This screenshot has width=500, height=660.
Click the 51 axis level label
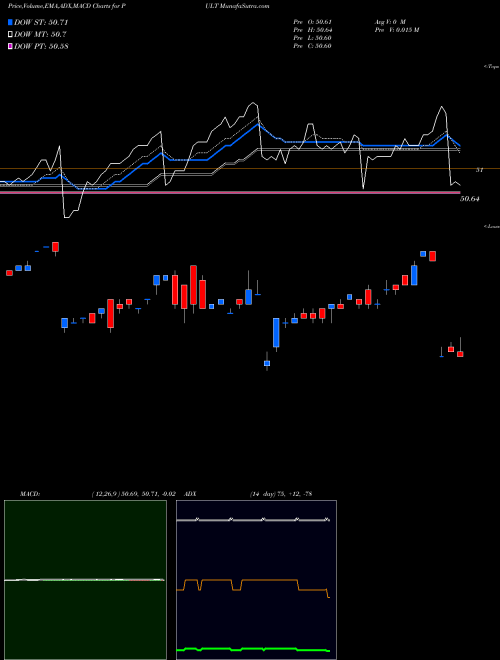tap(479, 170)
